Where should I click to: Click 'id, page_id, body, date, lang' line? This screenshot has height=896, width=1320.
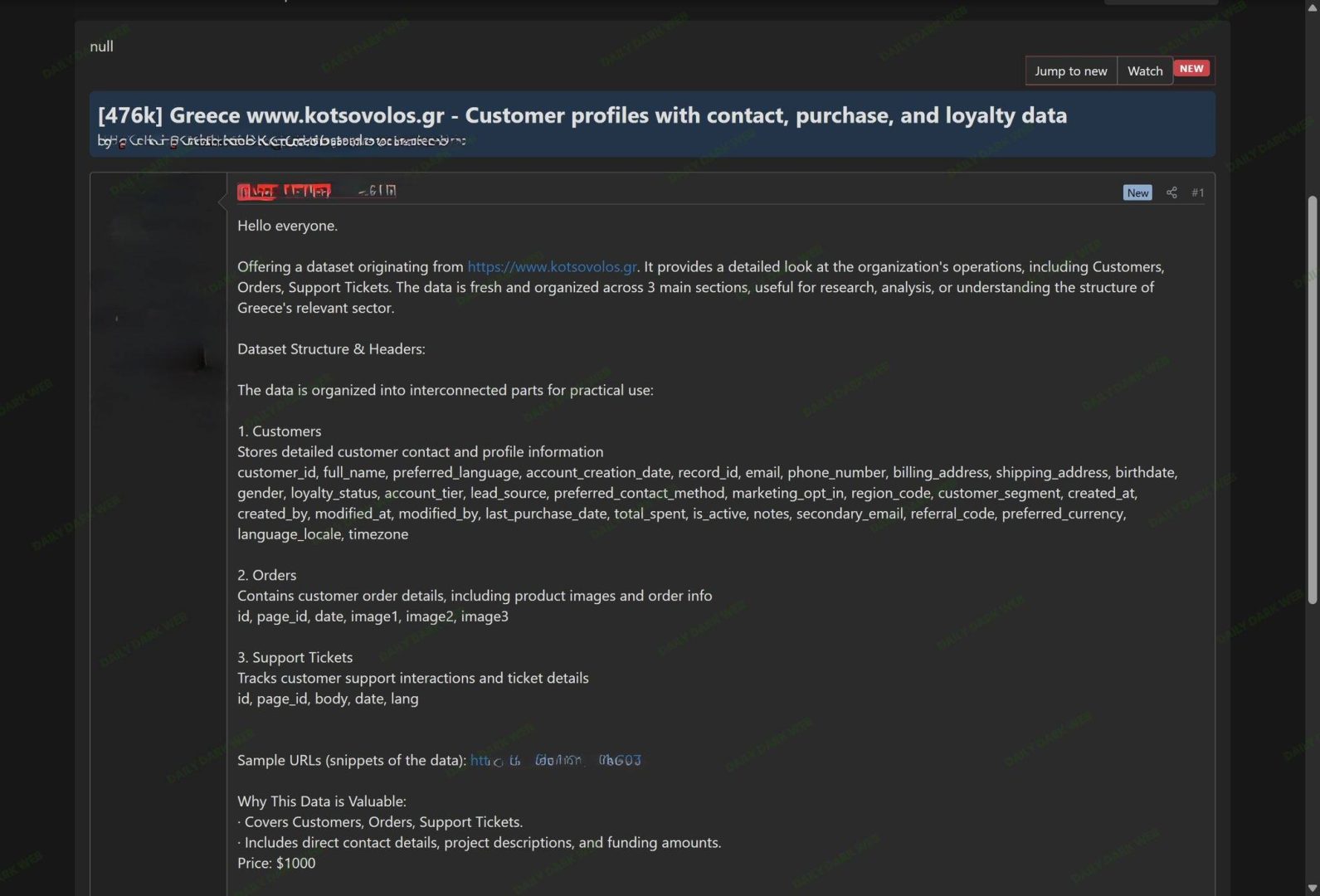point(328,699)
